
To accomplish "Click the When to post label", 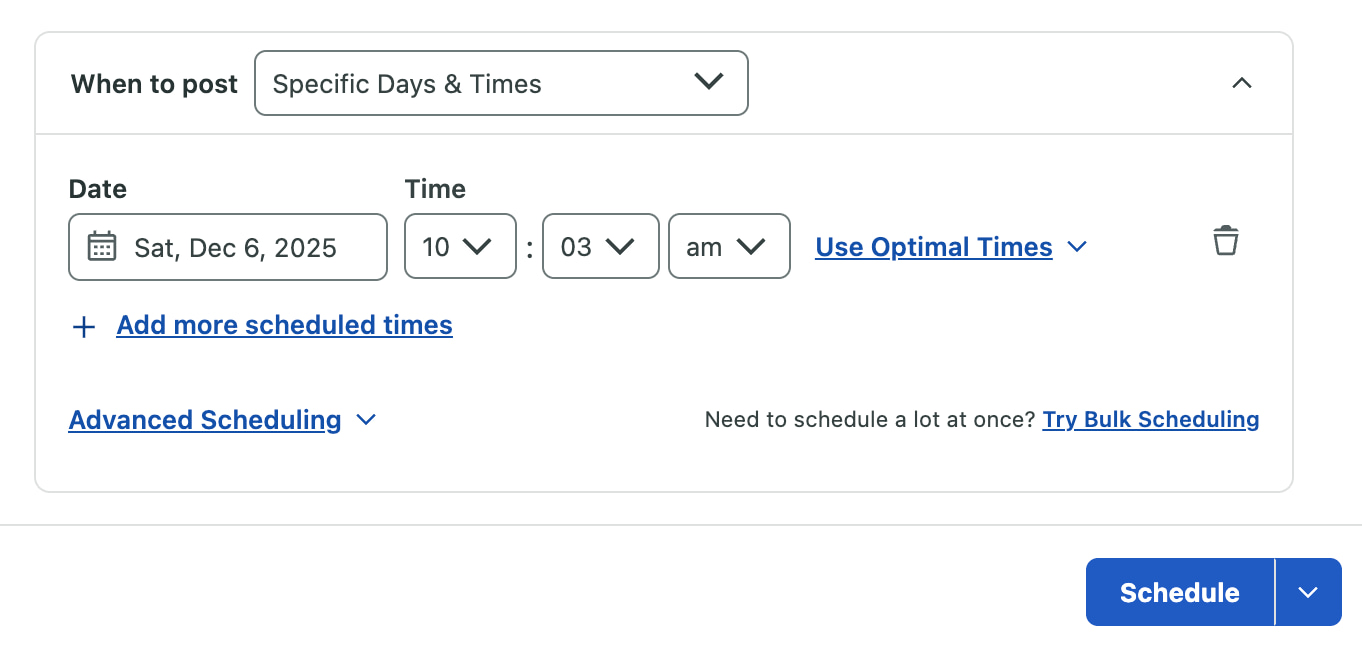I will (153, 84).
